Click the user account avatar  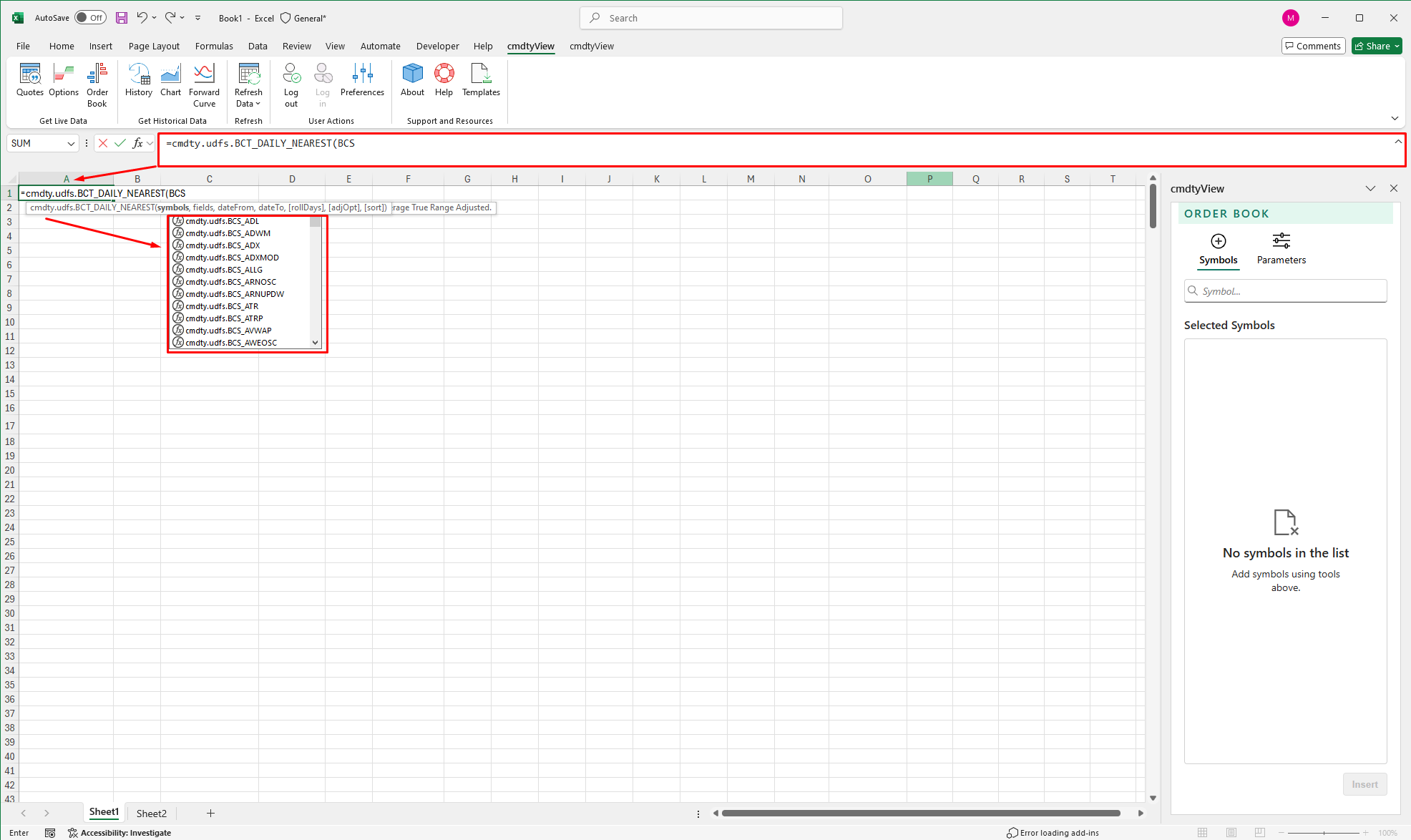[1291, 18]
